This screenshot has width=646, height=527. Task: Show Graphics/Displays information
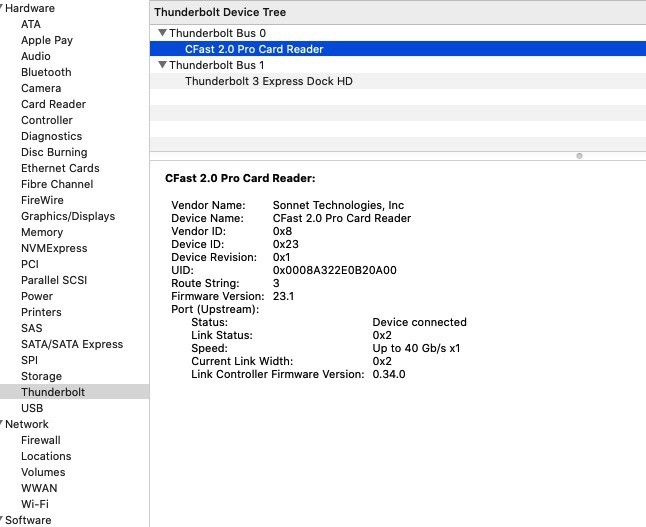[x=68, y=216]
